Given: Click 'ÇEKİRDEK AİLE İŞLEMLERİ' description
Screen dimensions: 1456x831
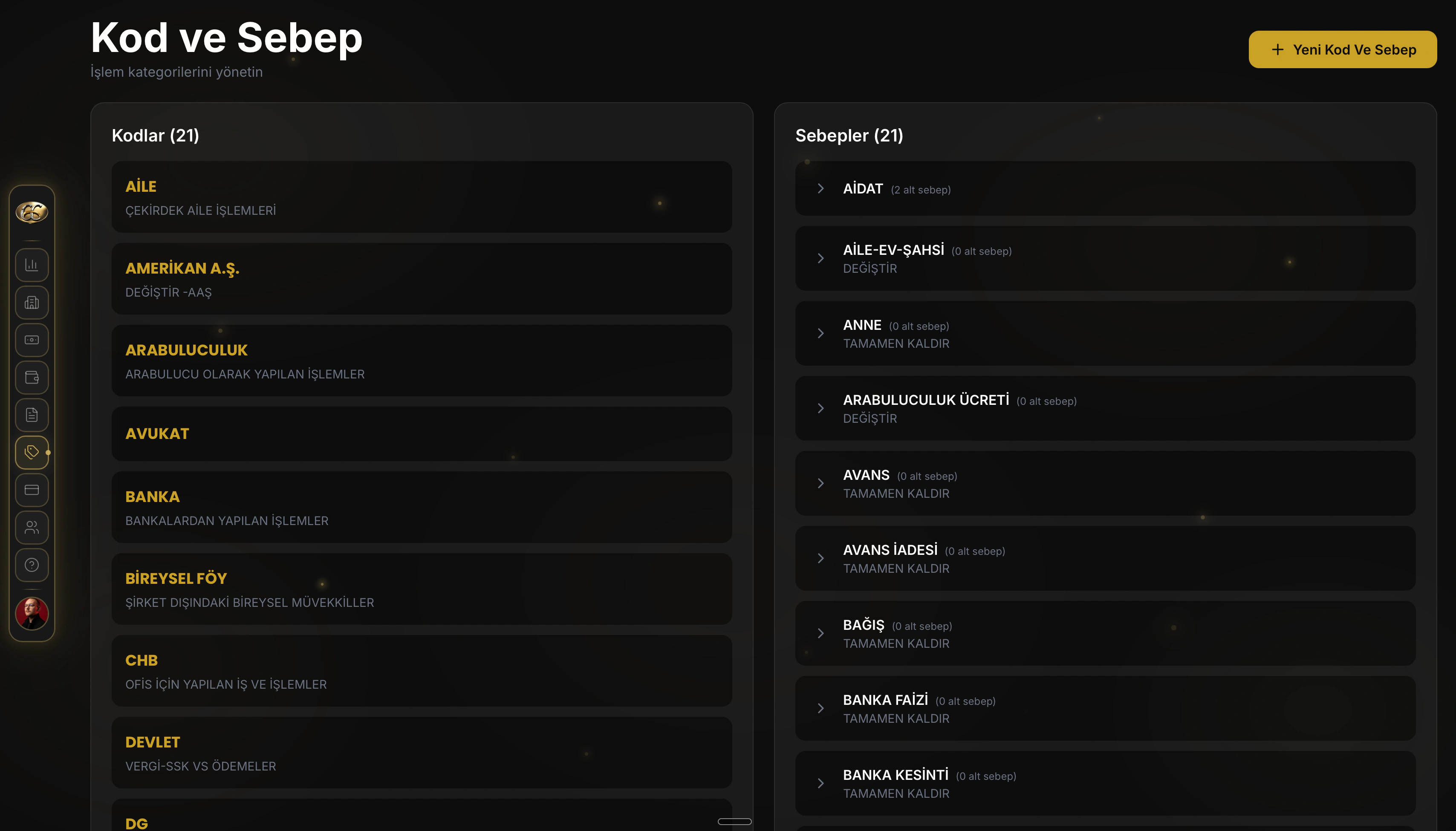Looking at the screenshot, I should click(x=200, y=211).
